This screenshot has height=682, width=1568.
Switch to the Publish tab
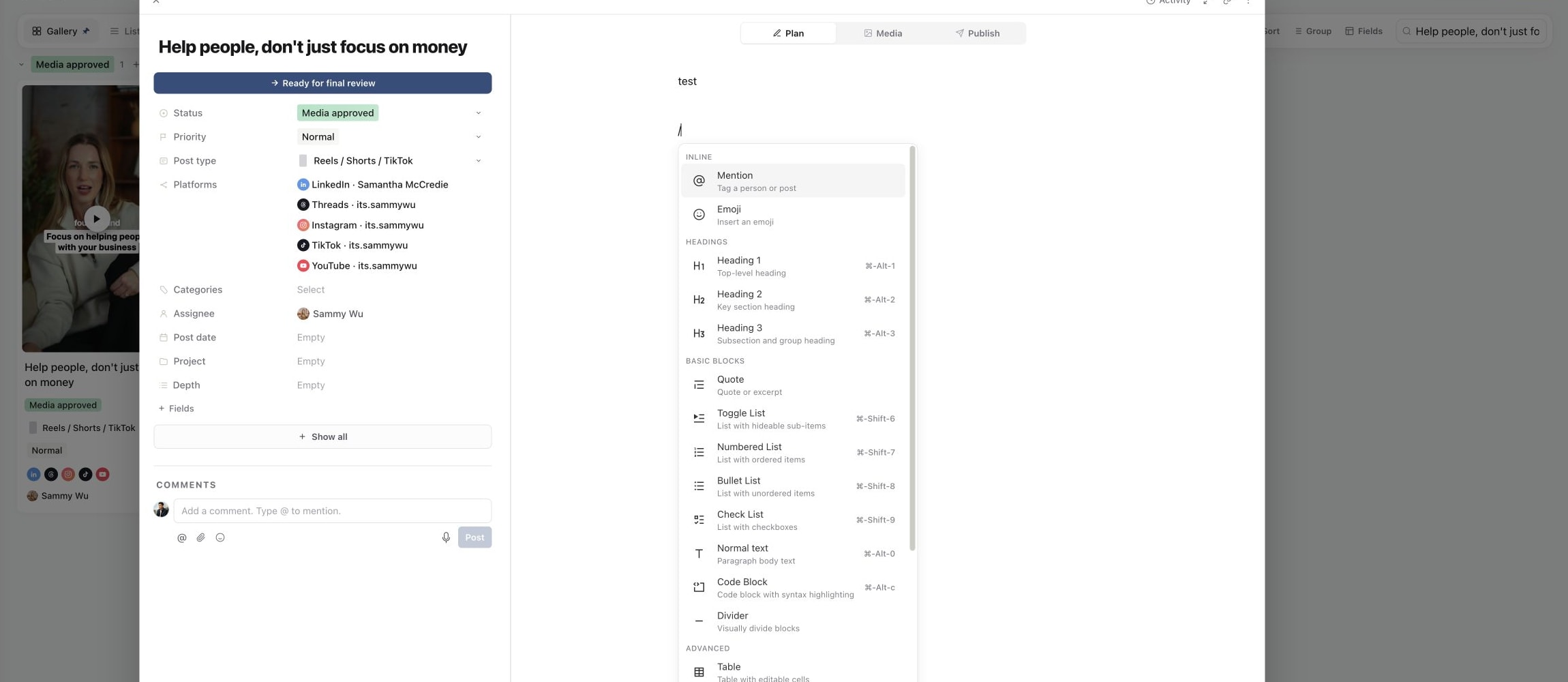pos(977,33)
